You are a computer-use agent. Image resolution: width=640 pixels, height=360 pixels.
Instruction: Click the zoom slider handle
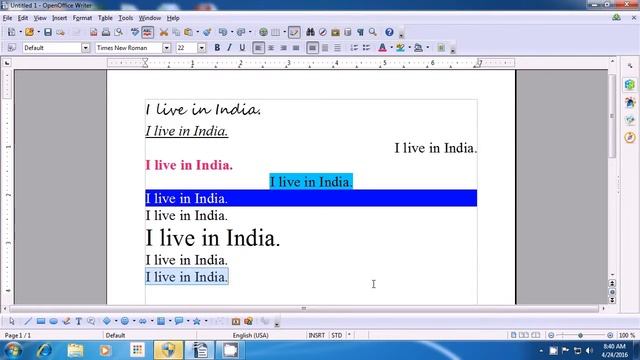click(x=580, y=335)
